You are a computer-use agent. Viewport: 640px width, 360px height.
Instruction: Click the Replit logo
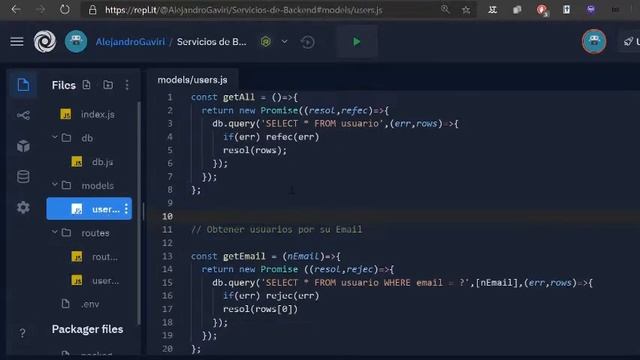(44, 42)
